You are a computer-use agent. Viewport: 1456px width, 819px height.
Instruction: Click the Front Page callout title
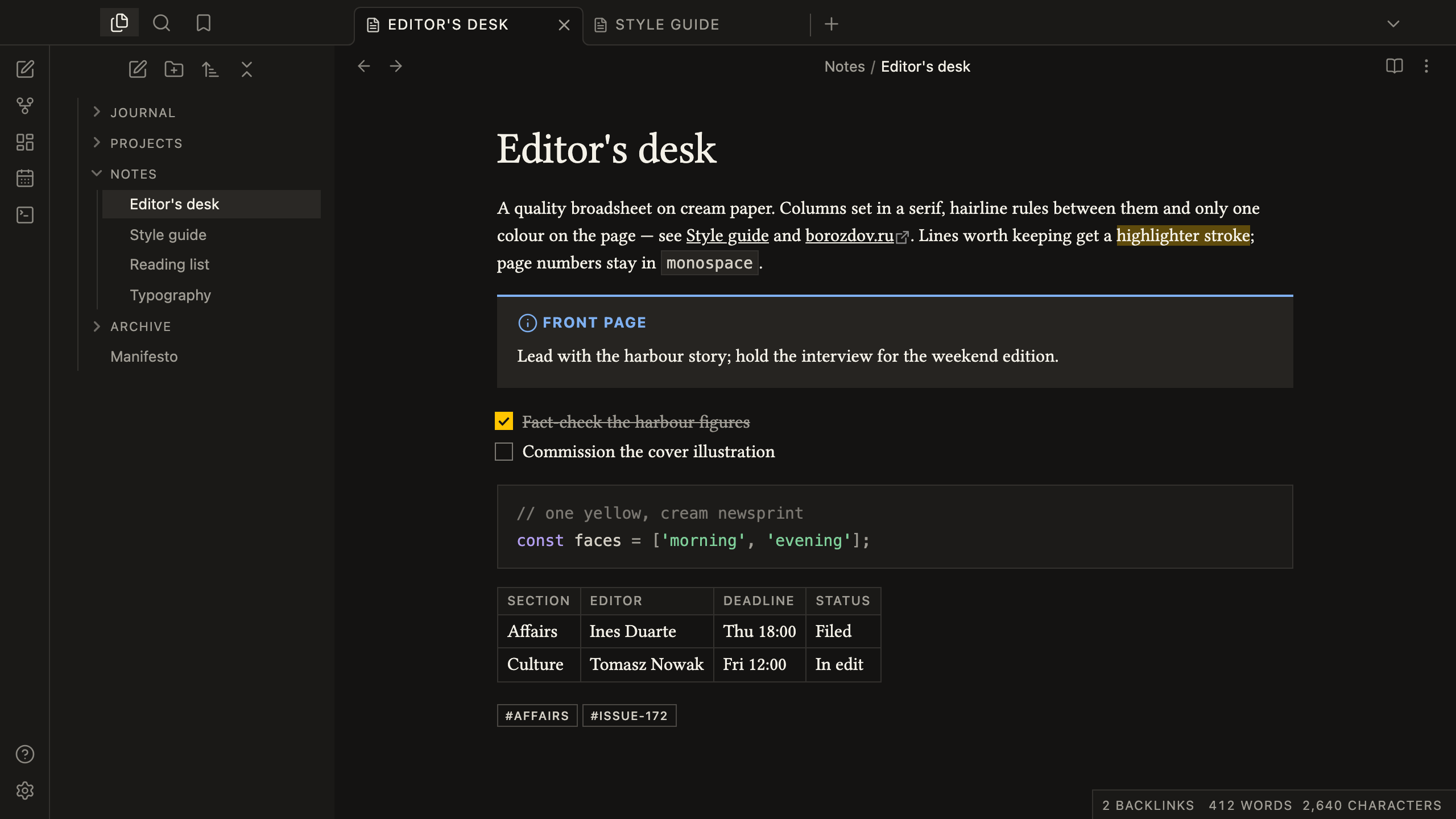(x=594, y=322)
